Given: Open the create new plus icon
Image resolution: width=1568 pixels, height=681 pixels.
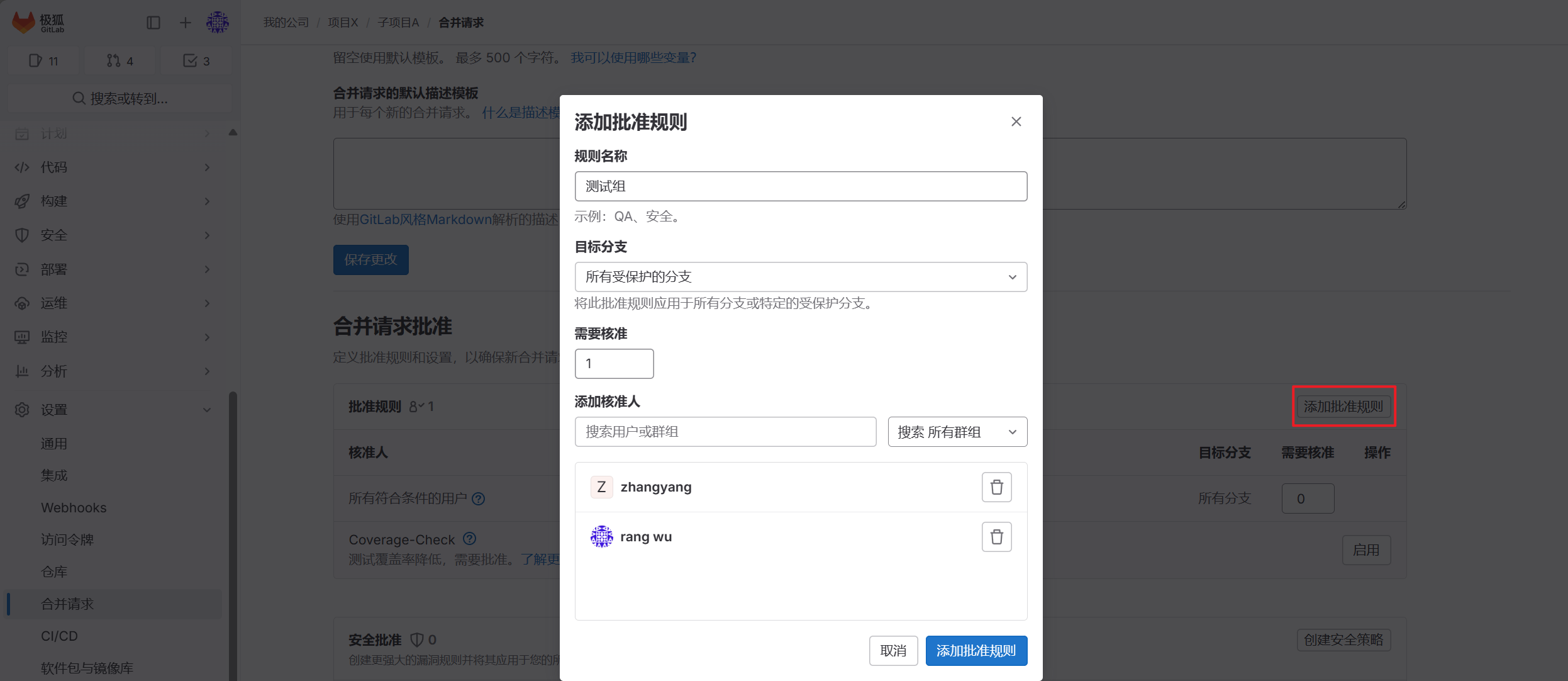Looking at the screenshot, I should (x=184, y=22).
